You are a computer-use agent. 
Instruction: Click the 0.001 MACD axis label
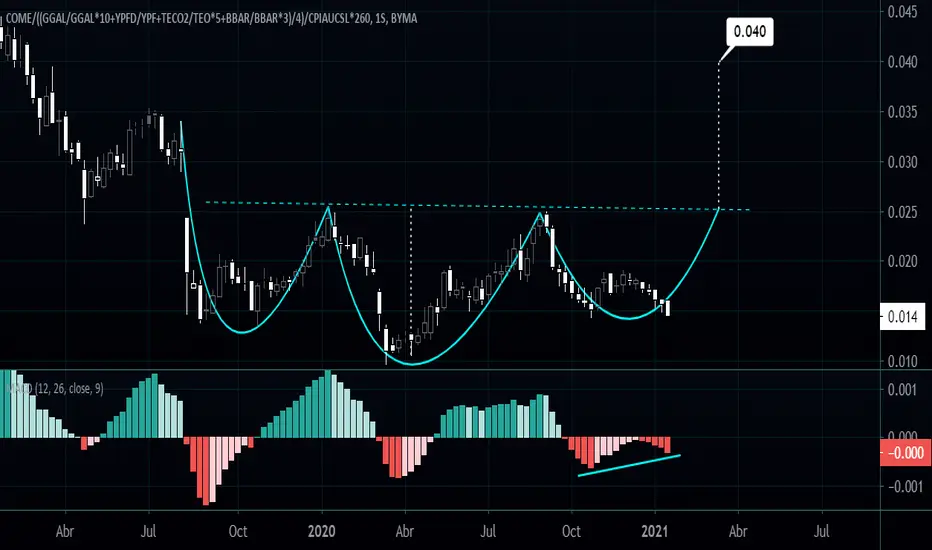[902, 389]
